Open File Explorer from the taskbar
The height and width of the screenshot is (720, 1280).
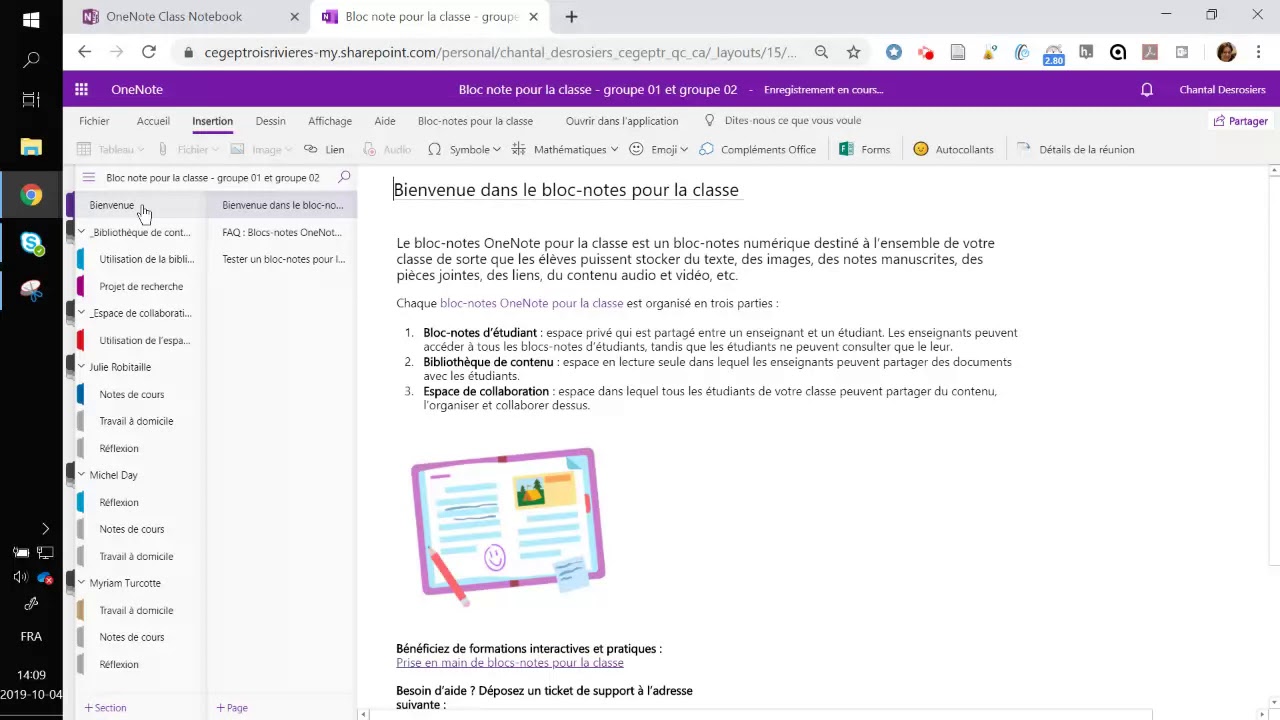coord(31,147)
